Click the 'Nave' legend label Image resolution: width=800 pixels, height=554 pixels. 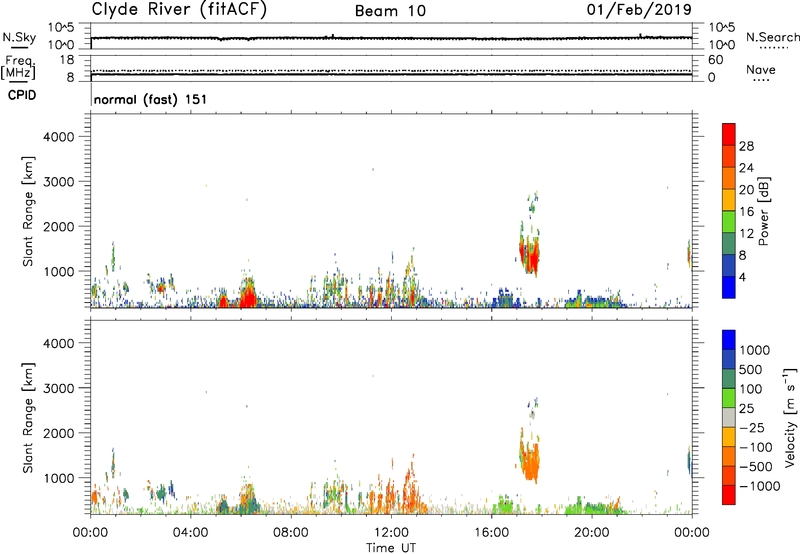[761, 69]
